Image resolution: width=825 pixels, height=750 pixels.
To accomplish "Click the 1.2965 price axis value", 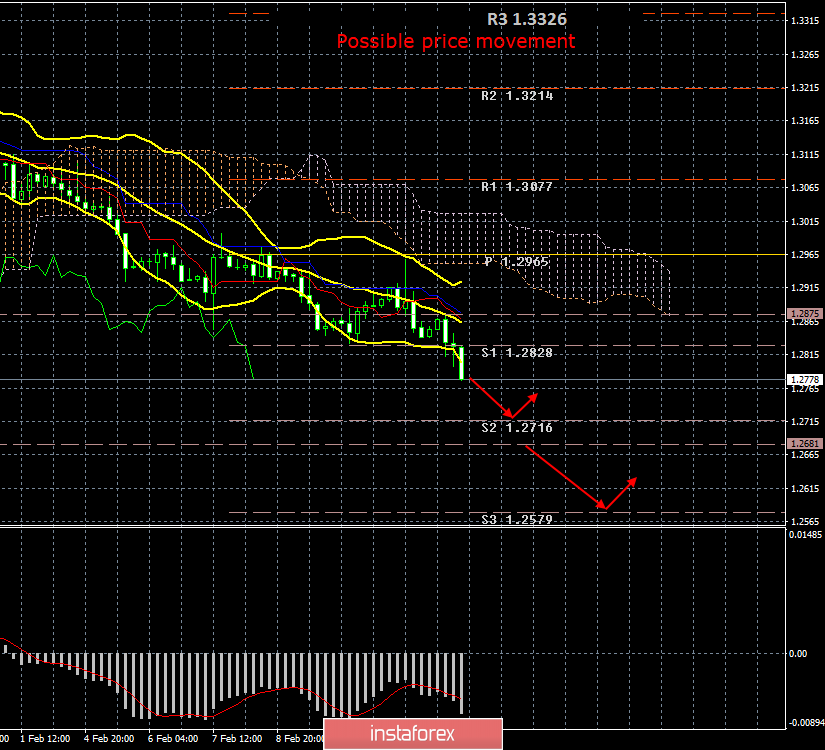I will (805, 255).
